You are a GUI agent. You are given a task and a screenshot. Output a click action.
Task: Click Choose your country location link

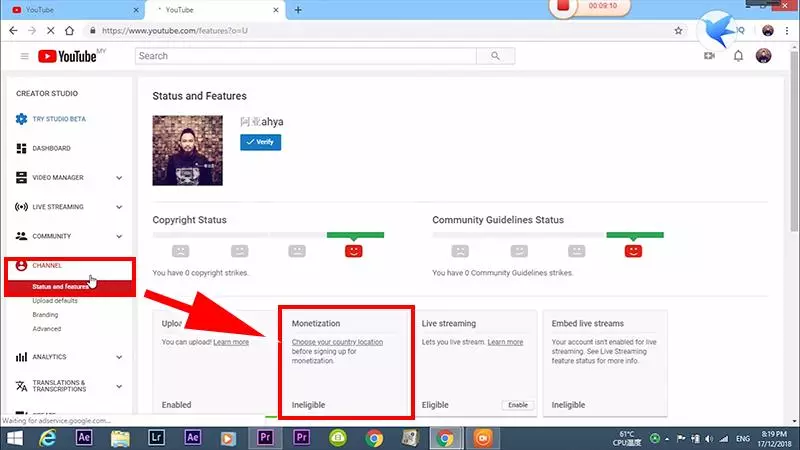(337, 342)
